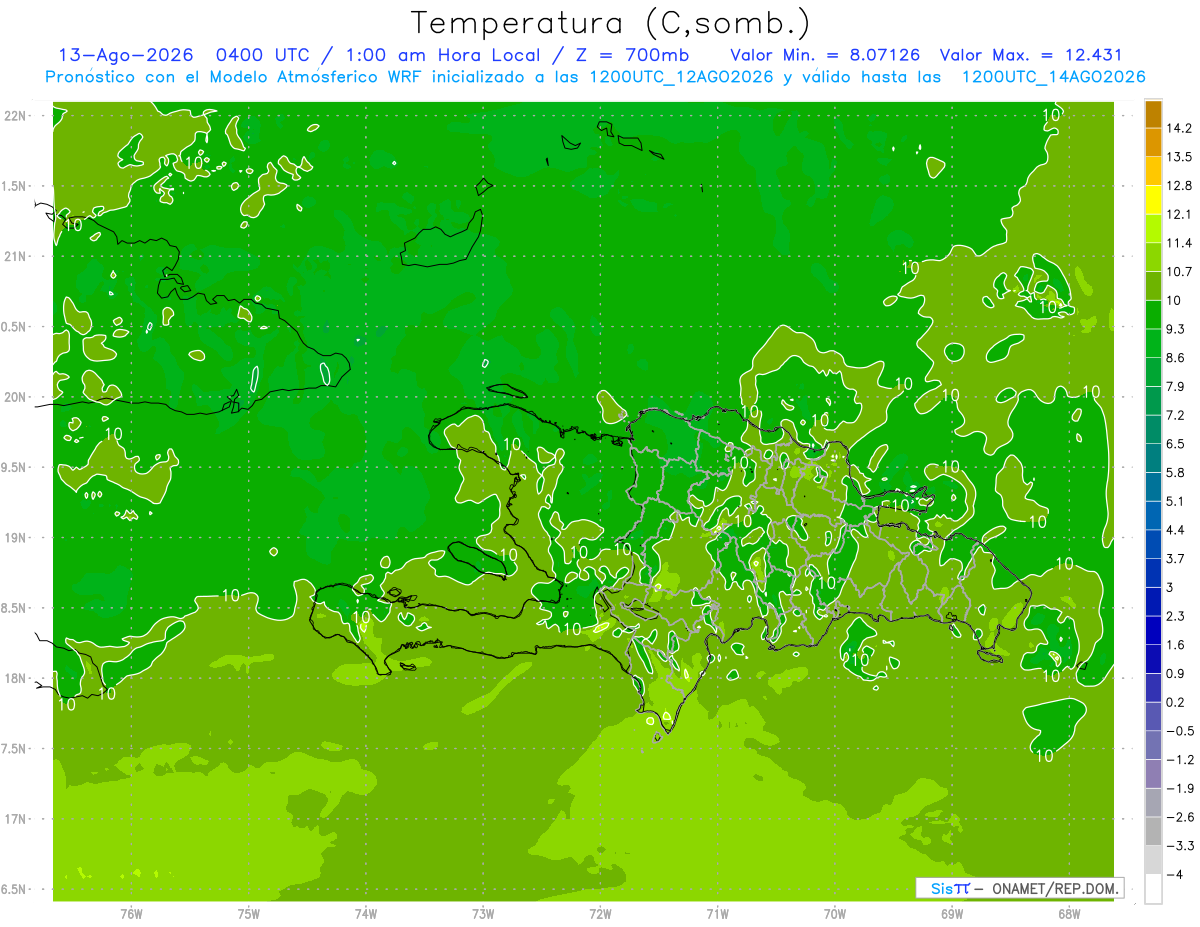This screenshot has height=927, width=1200.
Task: Click the '0.9' legend value
Action: coord(1175,673)
